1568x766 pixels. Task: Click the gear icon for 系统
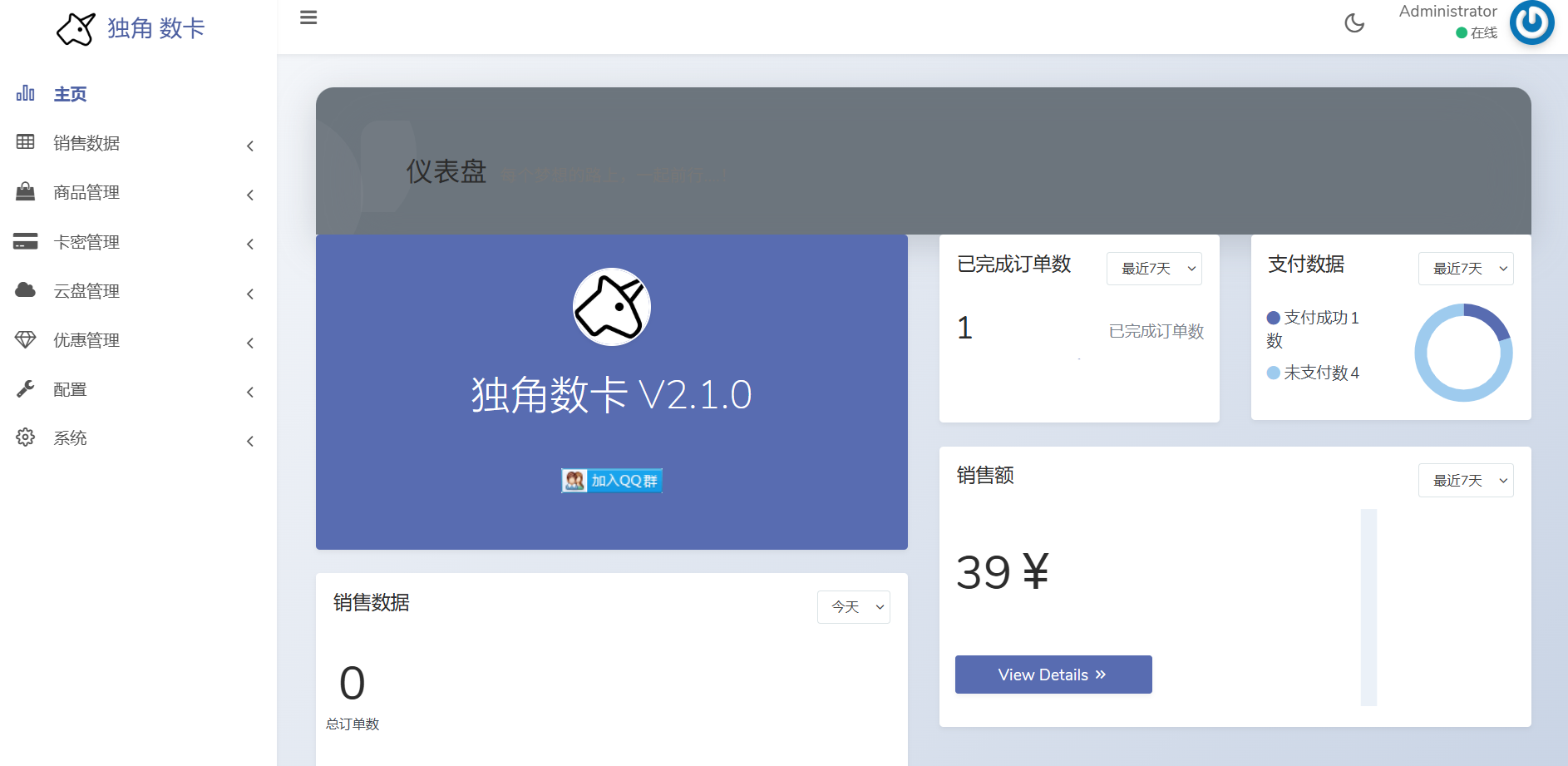click(x=26, y=437)
